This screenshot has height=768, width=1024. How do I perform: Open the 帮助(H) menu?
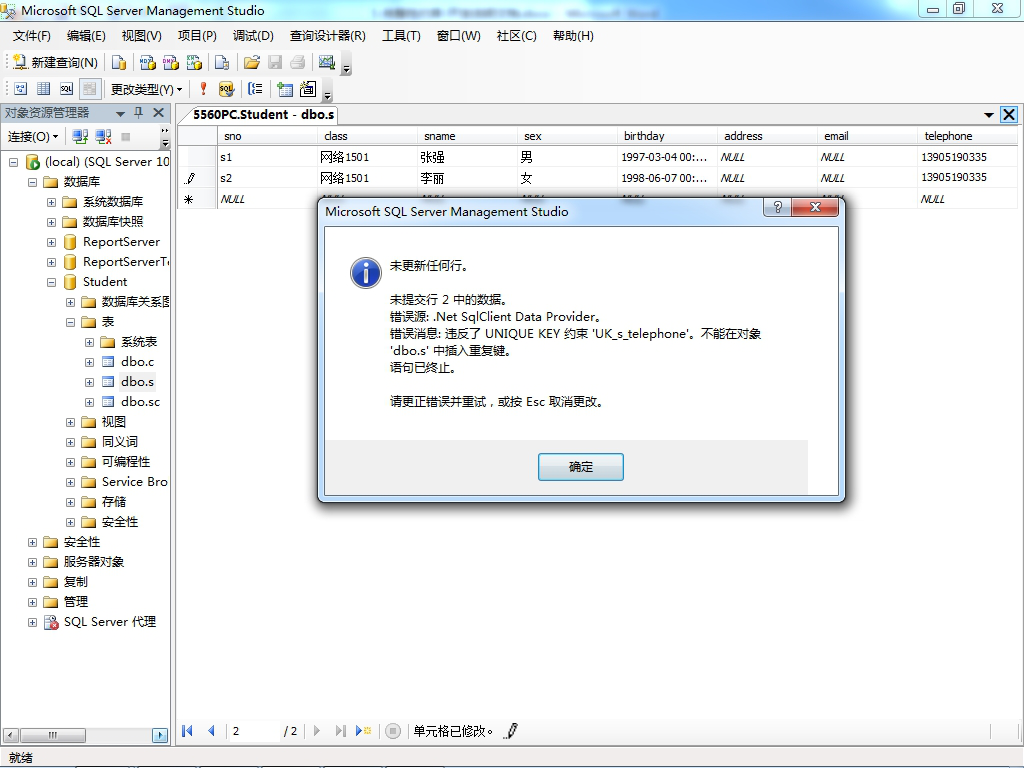[573, 36]
